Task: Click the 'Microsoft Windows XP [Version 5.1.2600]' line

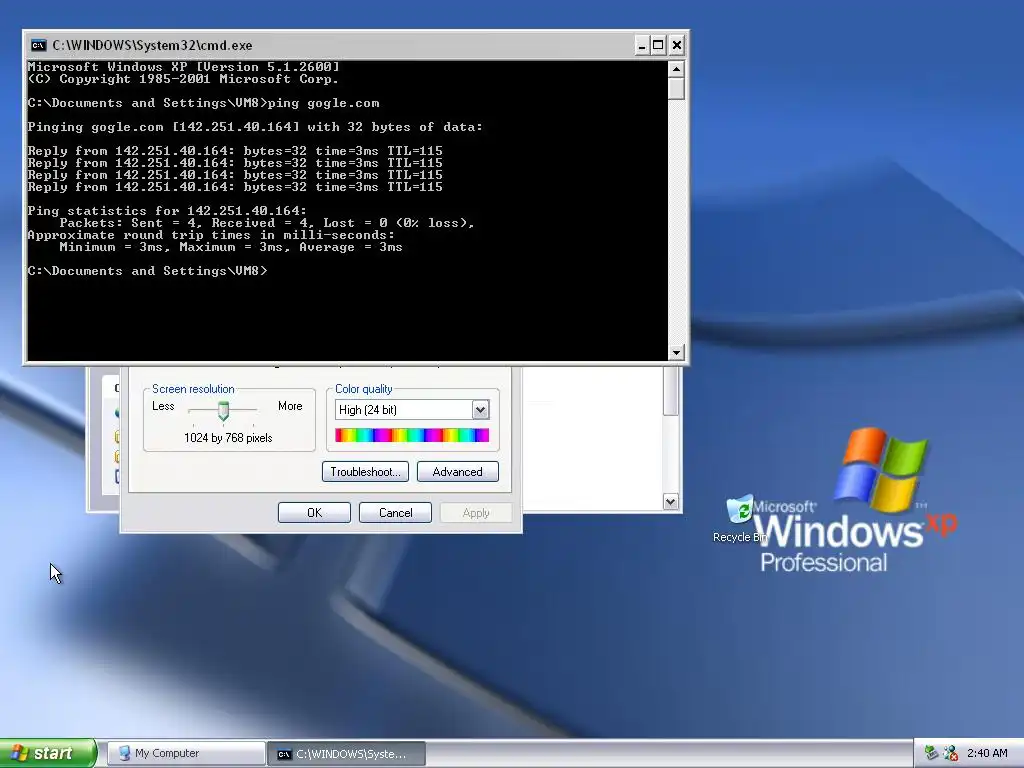Action: [184, 67]
